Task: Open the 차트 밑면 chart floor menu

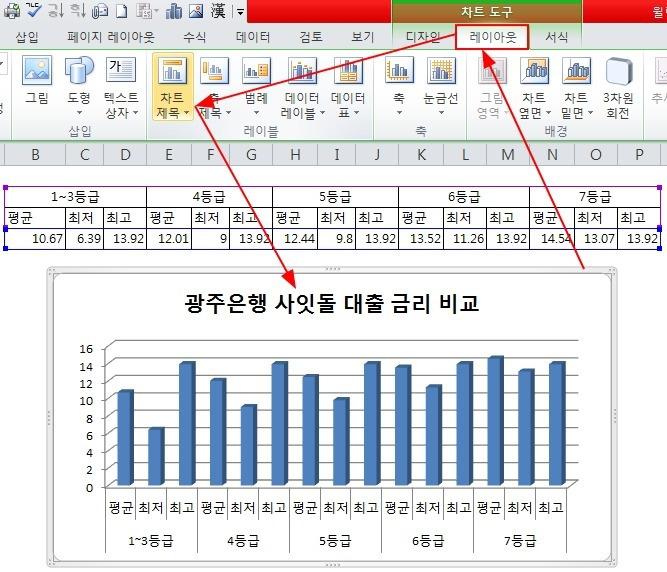Action: (x=576, y=86)
